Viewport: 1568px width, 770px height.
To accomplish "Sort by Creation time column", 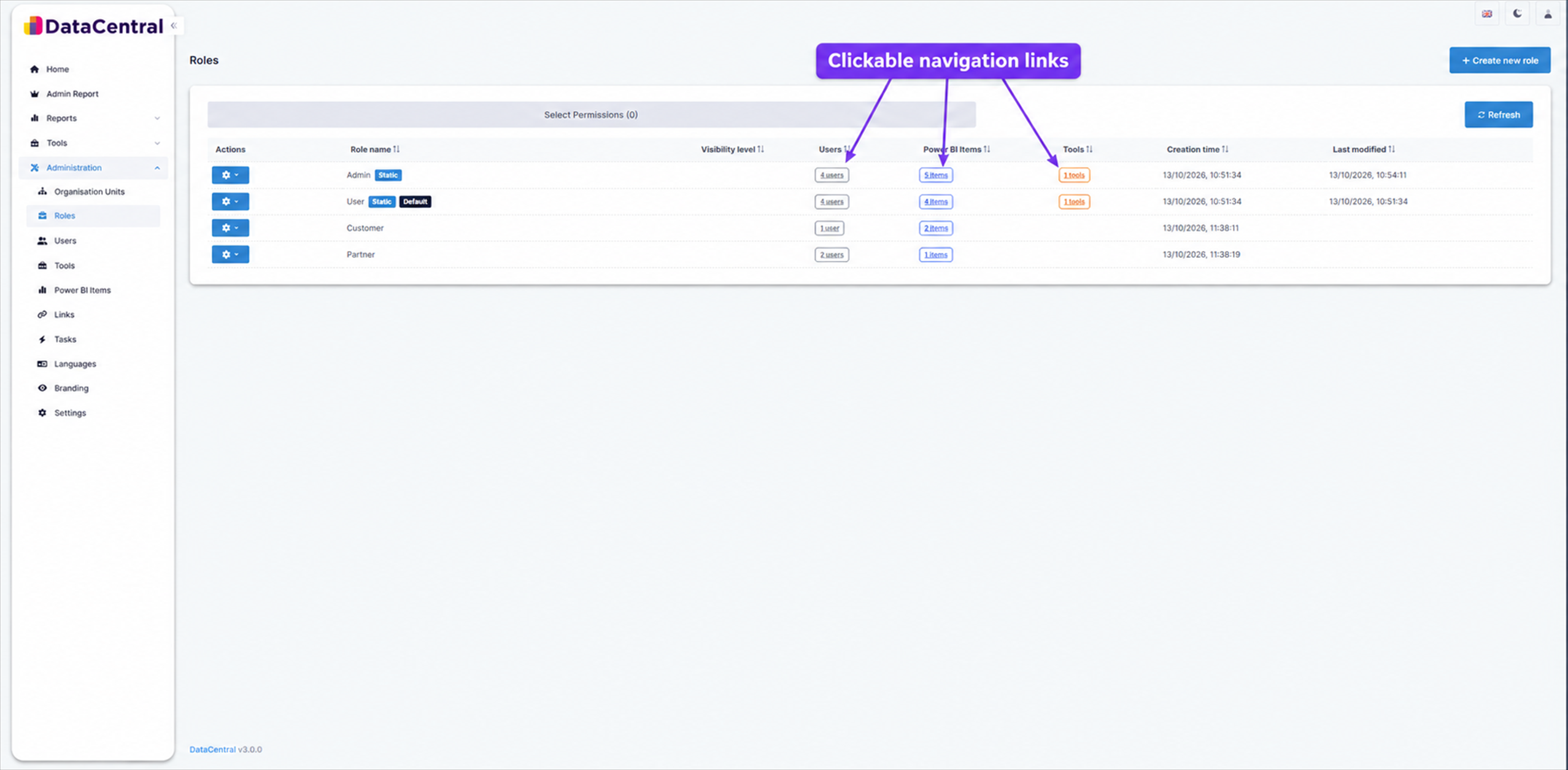I will [x=1197, y=149].
